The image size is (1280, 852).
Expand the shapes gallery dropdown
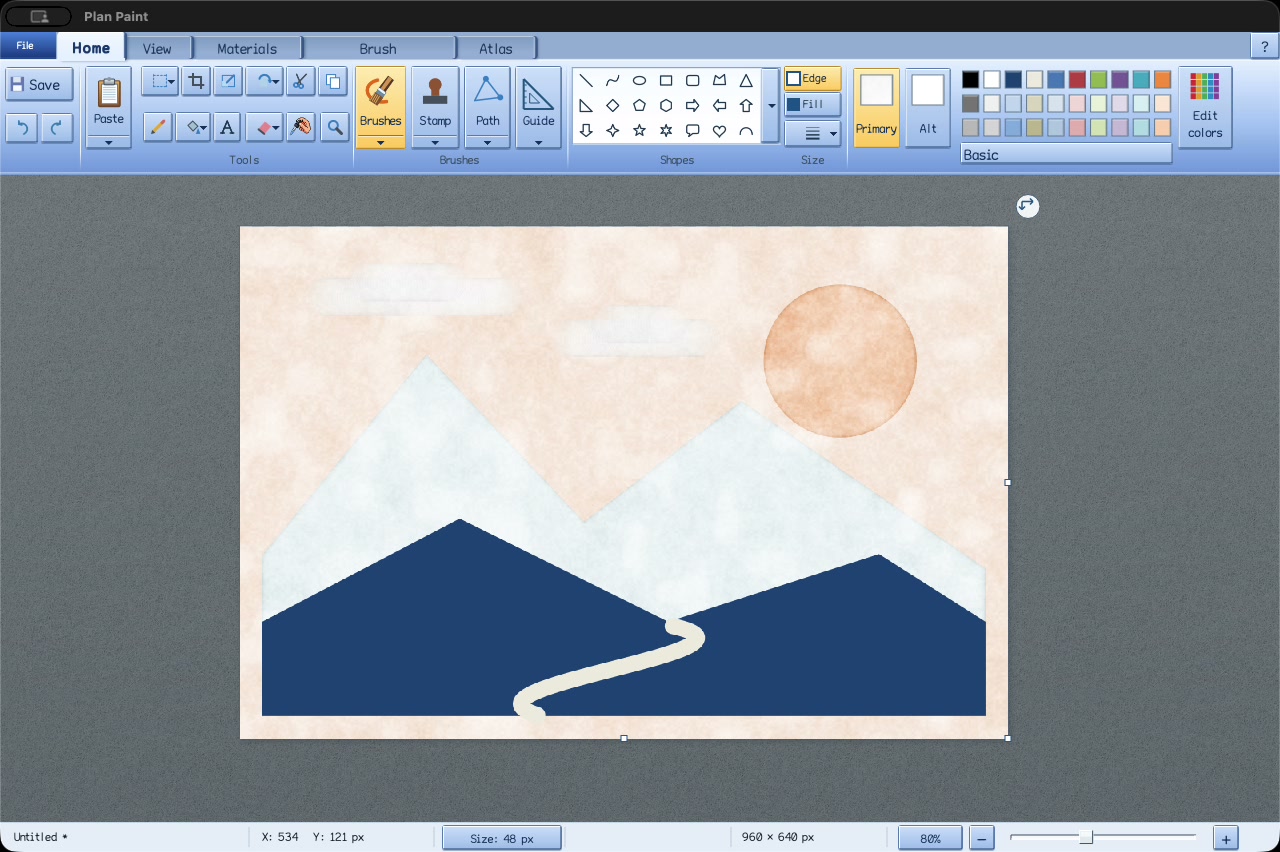(x=771, y=105)
